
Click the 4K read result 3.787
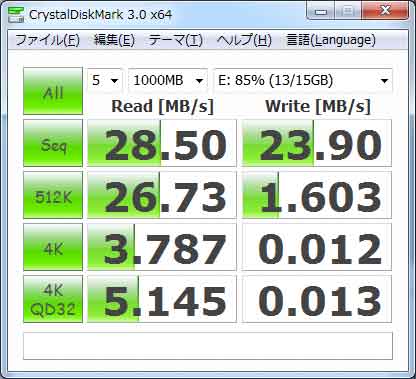pos(162,247)
